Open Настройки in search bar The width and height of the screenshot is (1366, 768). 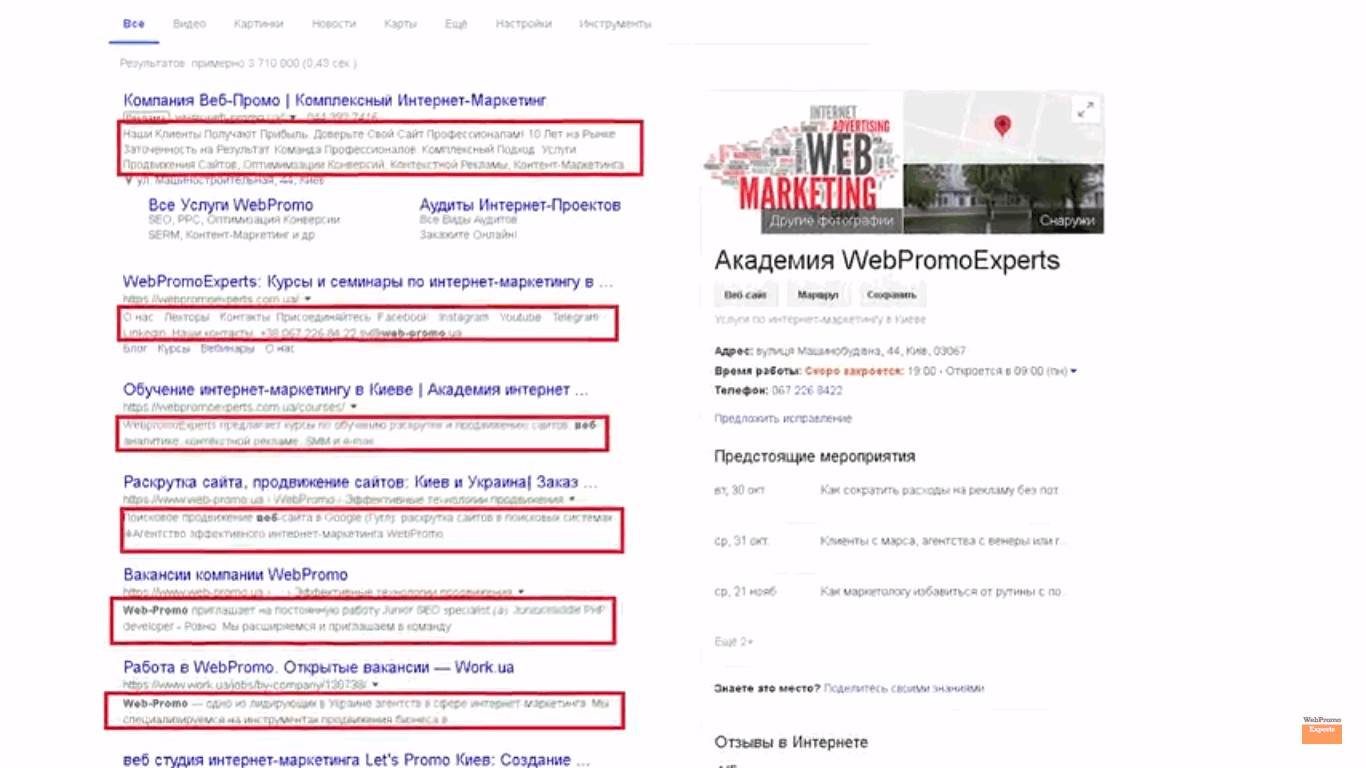[x=524, y=23]
